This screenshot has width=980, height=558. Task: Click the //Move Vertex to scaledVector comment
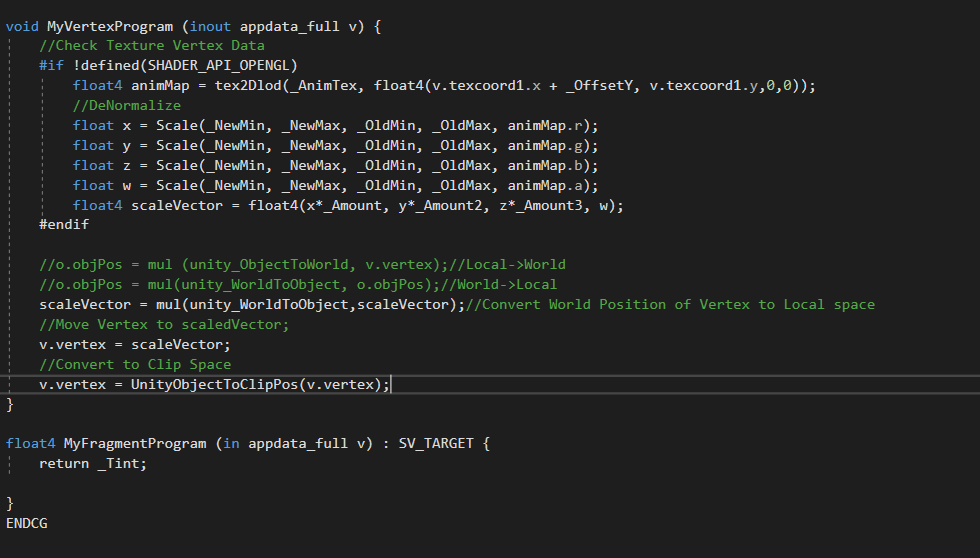click(x=164, y=324)
